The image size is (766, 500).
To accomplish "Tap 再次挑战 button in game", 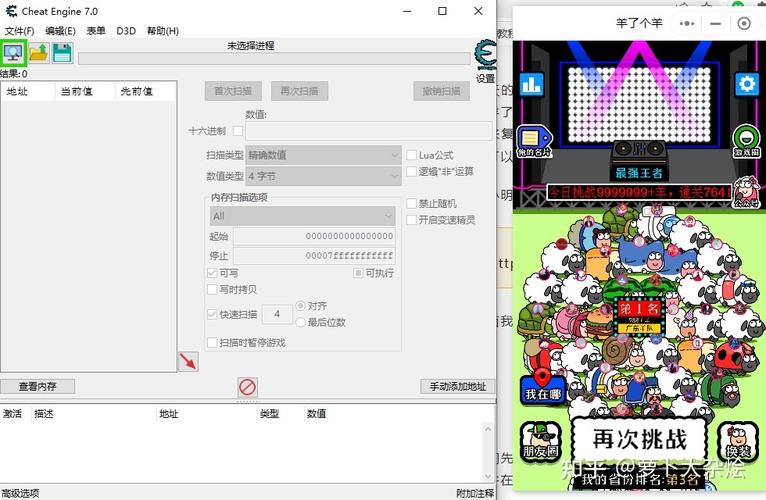I will tap(639, 439).
